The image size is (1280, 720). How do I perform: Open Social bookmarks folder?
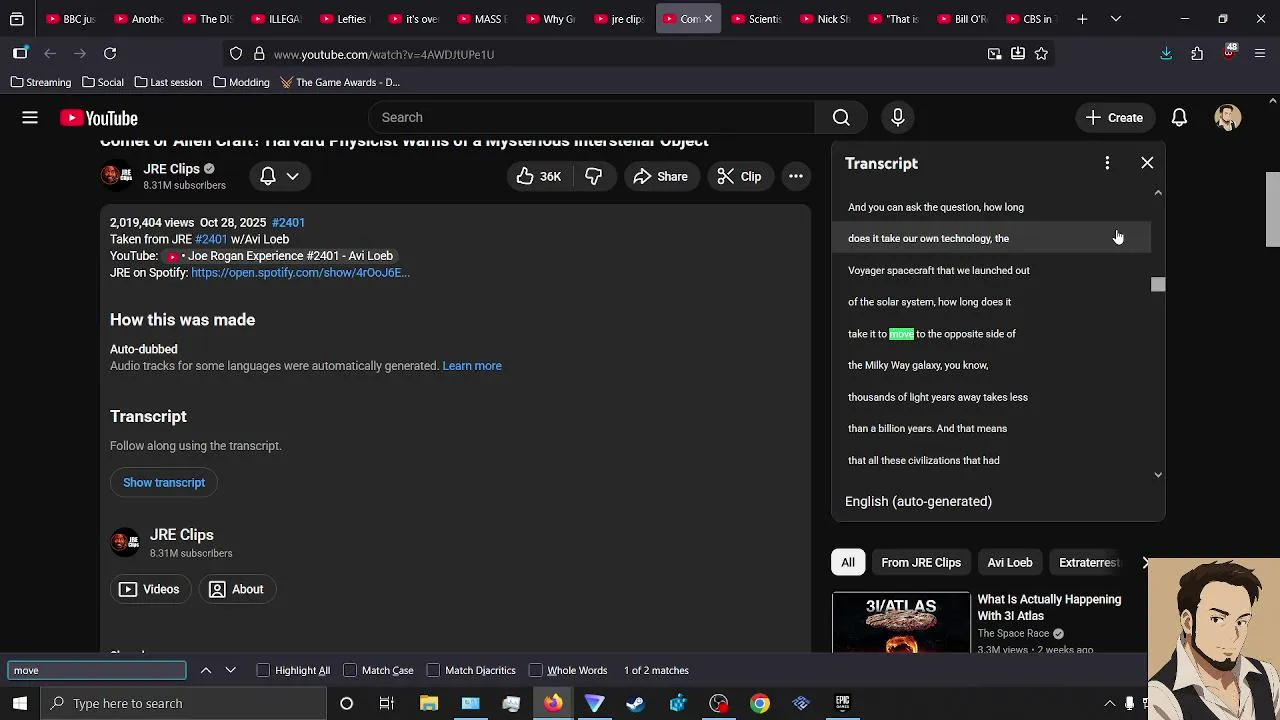coord(103,82)
